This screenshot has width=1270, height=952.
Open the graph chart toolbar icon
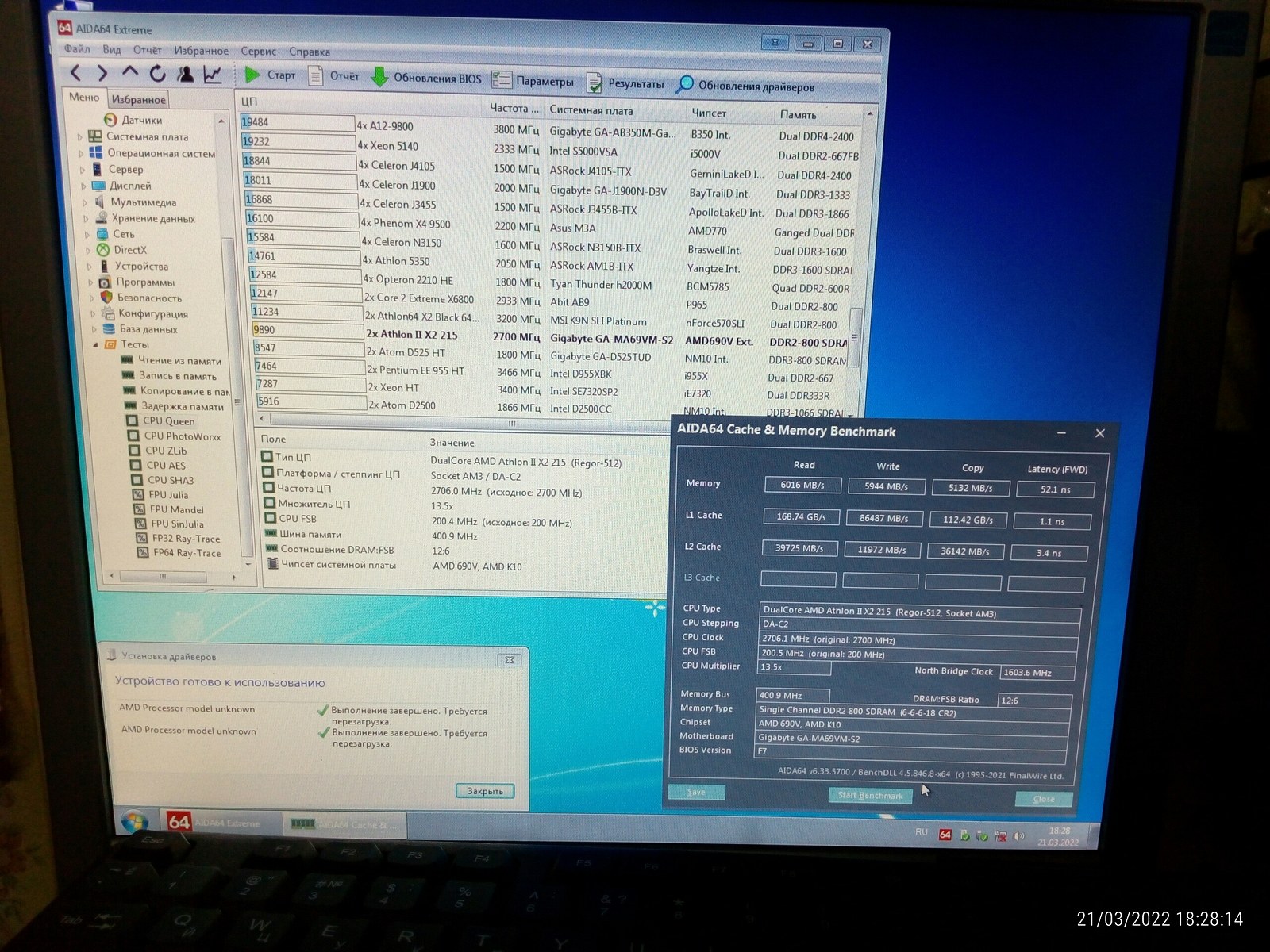click(213, 75)
